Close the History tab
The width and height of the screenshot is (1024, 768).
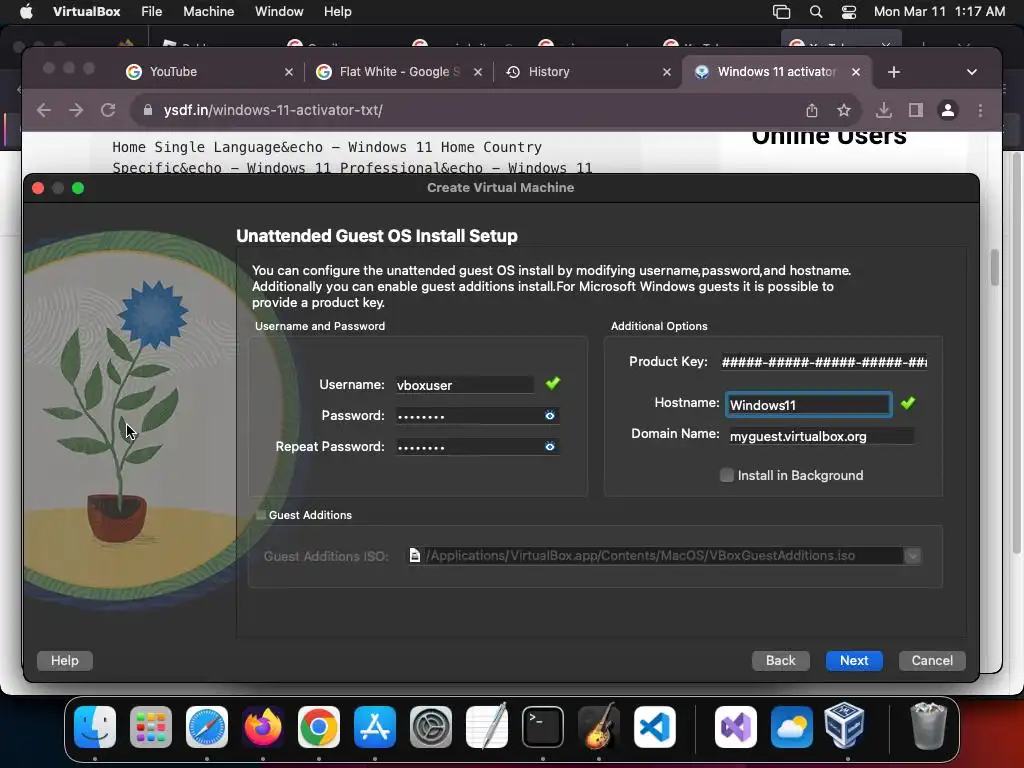tap(667, 72)
